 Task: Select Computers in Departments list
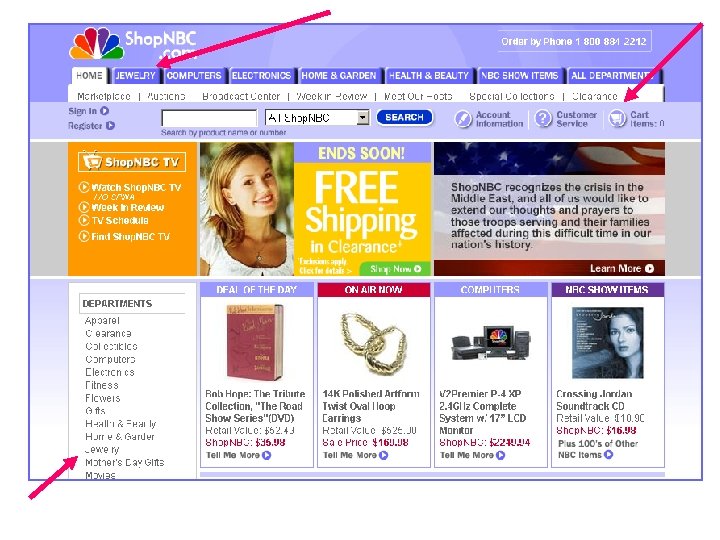point(110,359)
